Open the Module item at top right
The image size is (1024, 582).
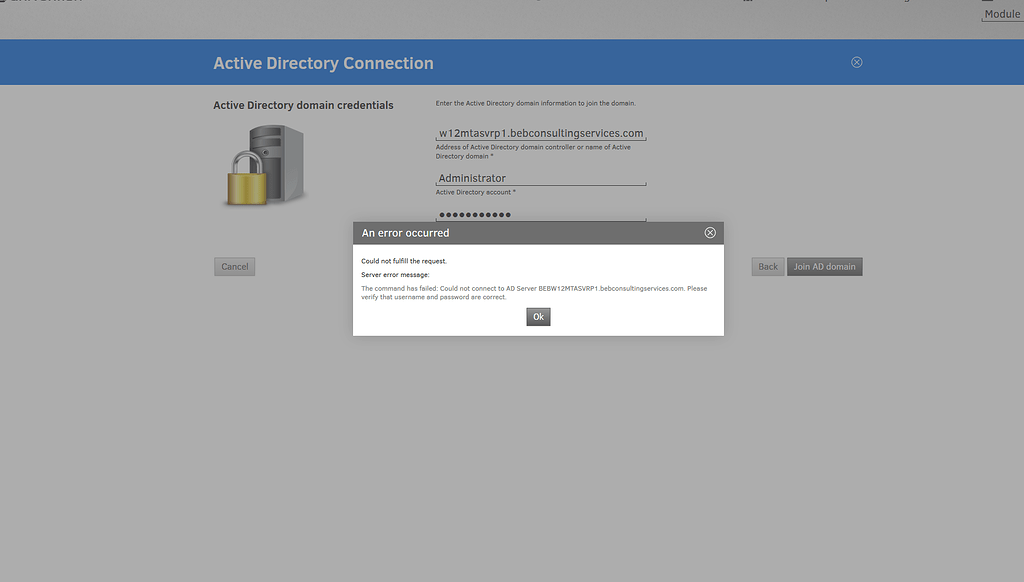[1002, 14]
